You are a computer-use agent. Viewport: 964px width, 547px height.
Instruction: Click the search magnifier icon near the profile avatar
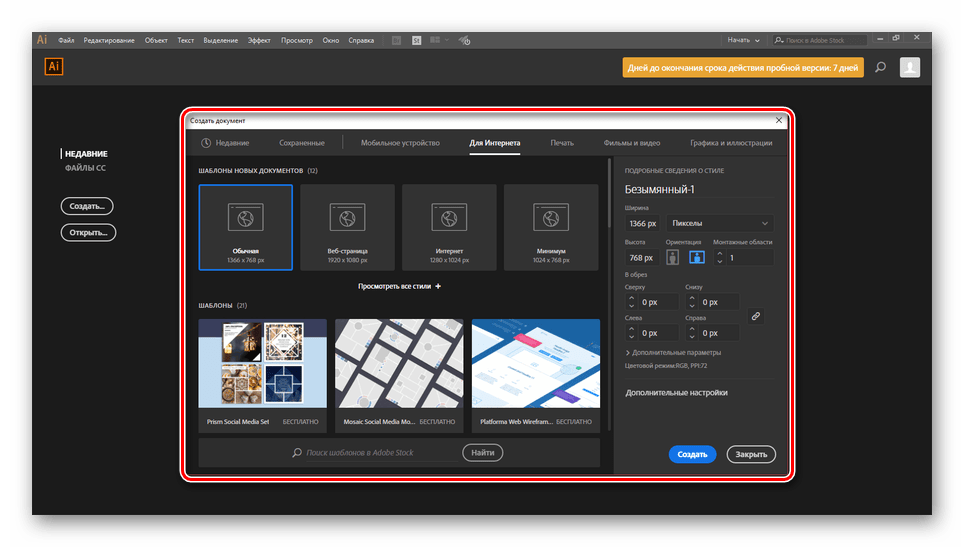(880, 67)
